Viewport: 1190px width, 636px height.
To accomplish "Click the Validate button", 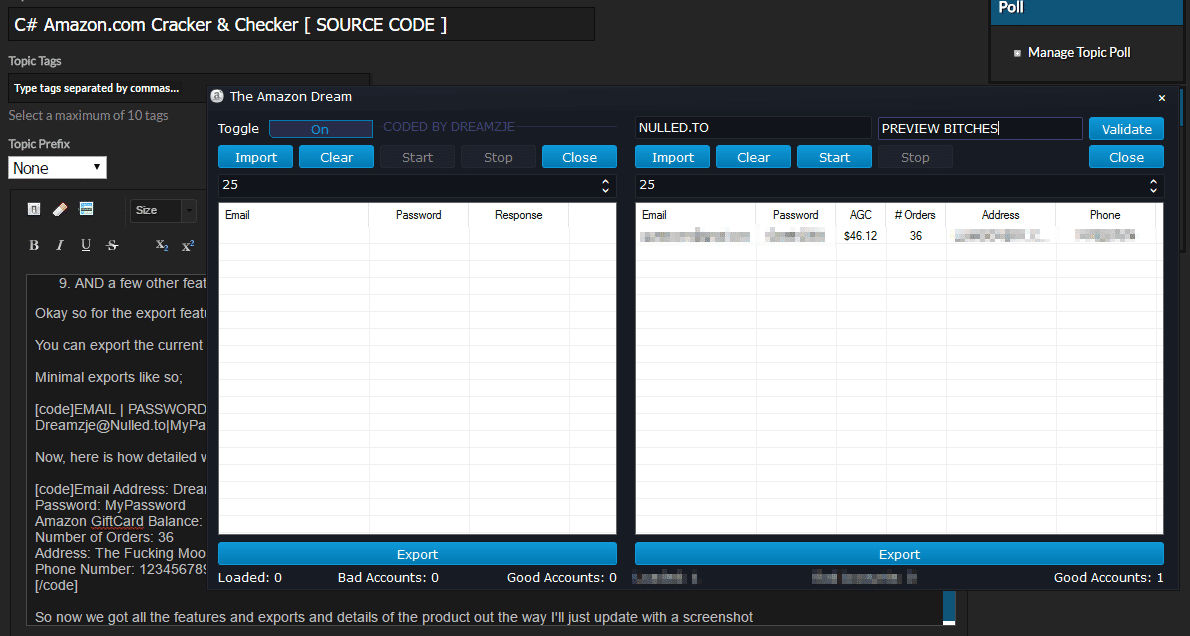I will (x=1126, y=129).
